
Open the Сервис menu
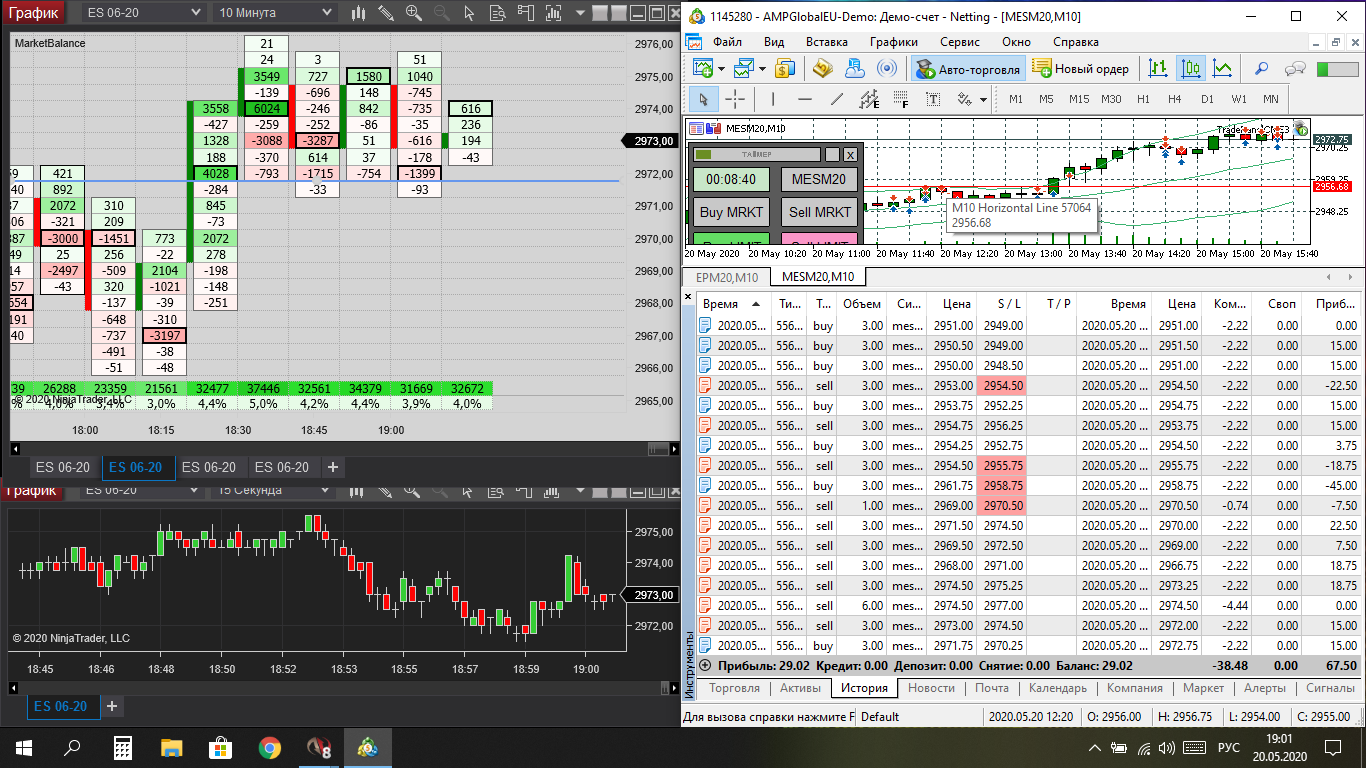(x=962, y=42)
